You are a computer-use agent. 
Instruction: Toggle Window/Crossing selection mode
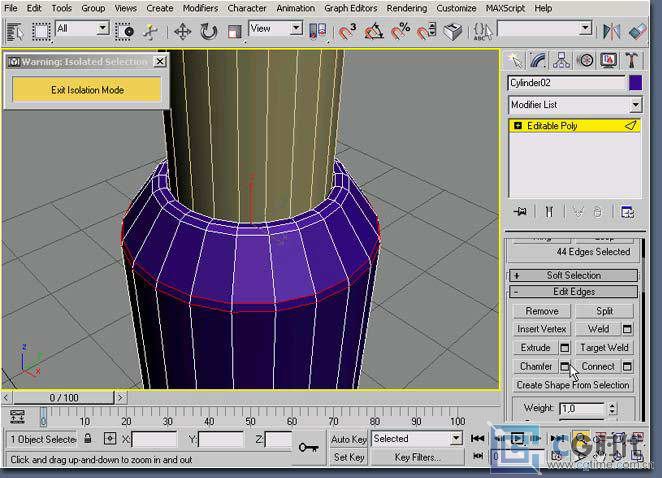tap(125, 32)
